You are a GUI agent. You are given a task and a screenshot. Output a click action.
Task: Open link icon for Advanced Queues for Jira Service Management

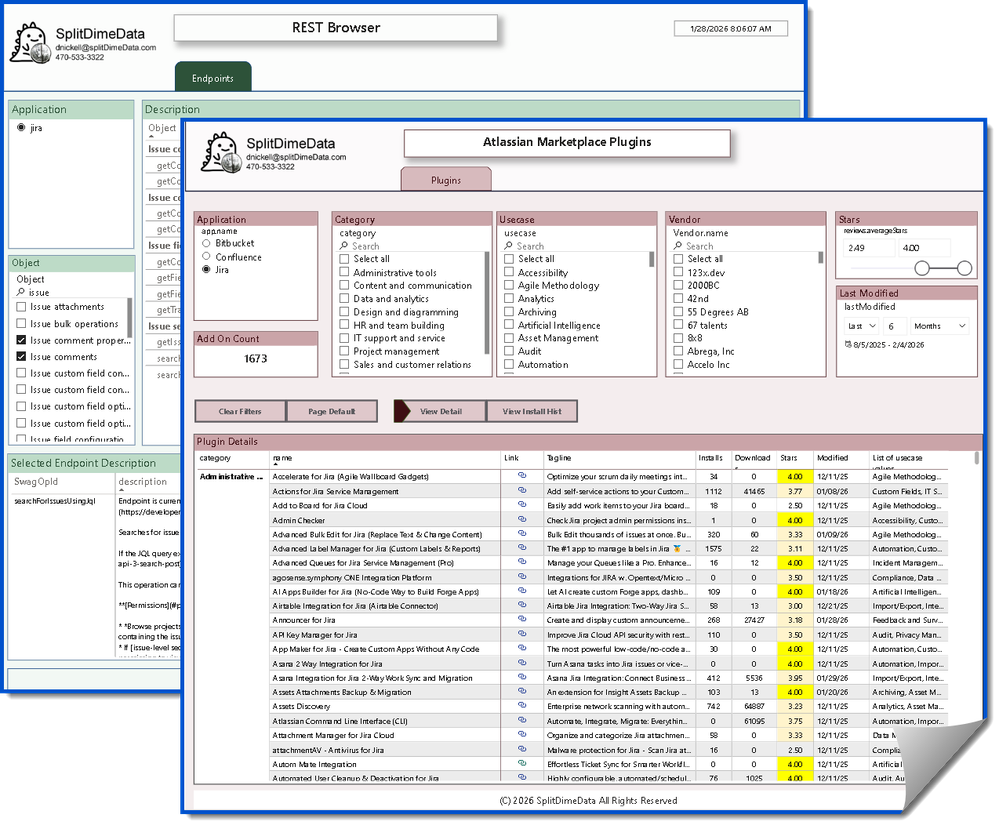[x=522, y=562]
